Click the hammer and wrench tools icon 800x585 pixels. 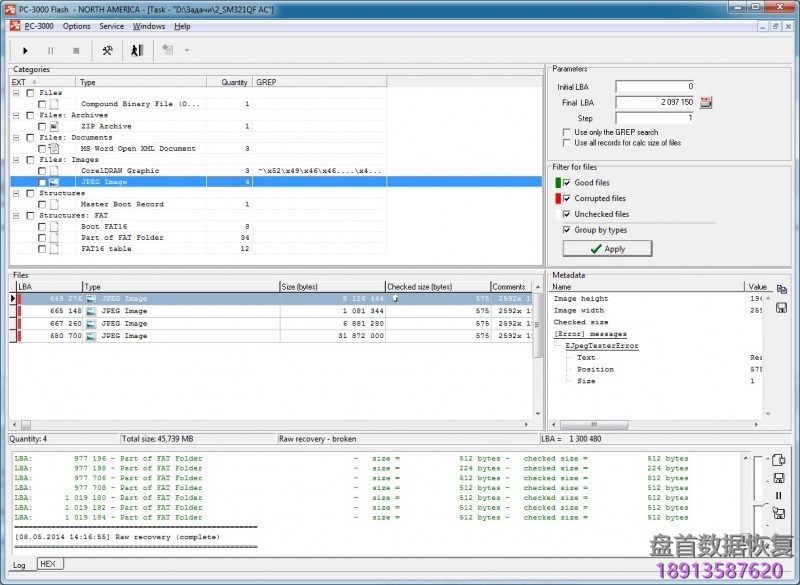[x=107, y=50]
